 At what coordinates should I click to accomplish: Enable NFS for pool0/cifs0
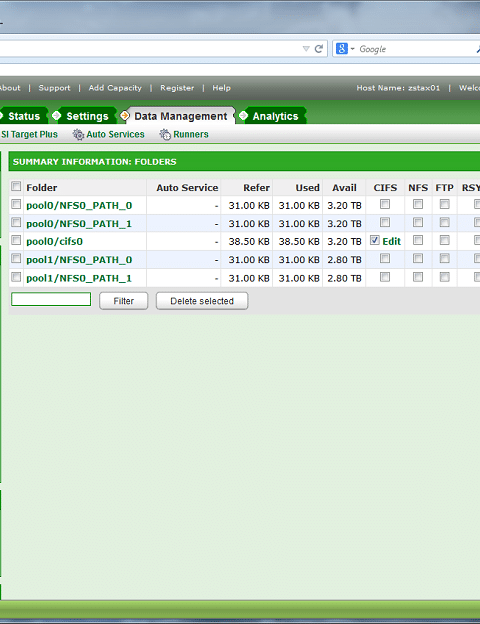418,240
